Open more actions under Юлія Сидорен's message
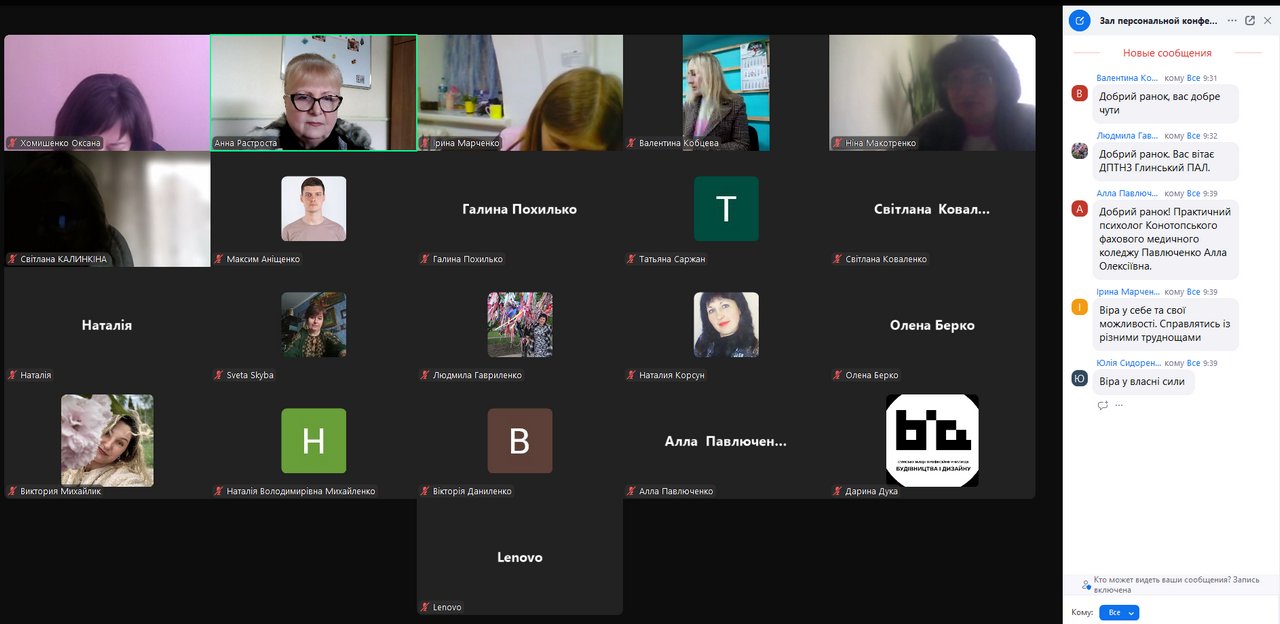The image size is (1280, 624). tap(1119, 405)
